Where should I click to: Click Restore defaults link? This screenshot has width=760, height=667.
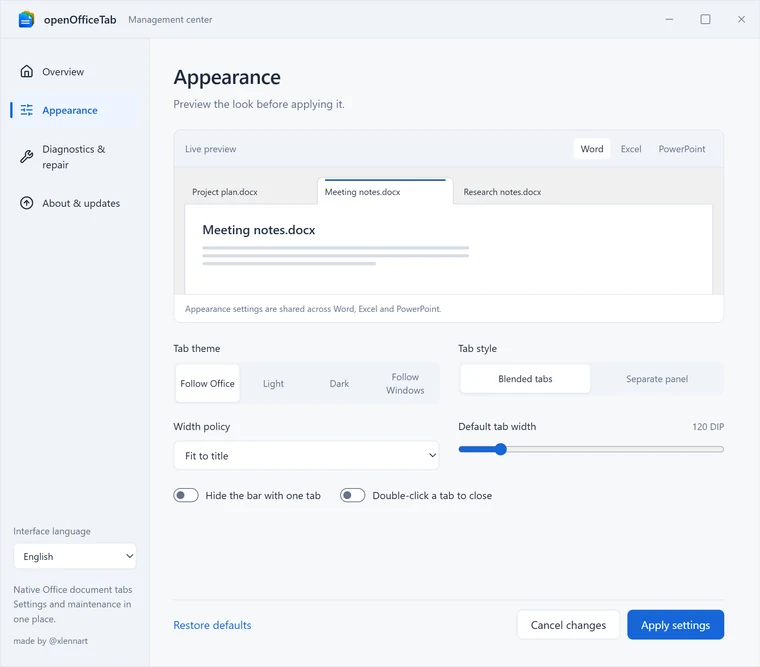coord(212,625)
